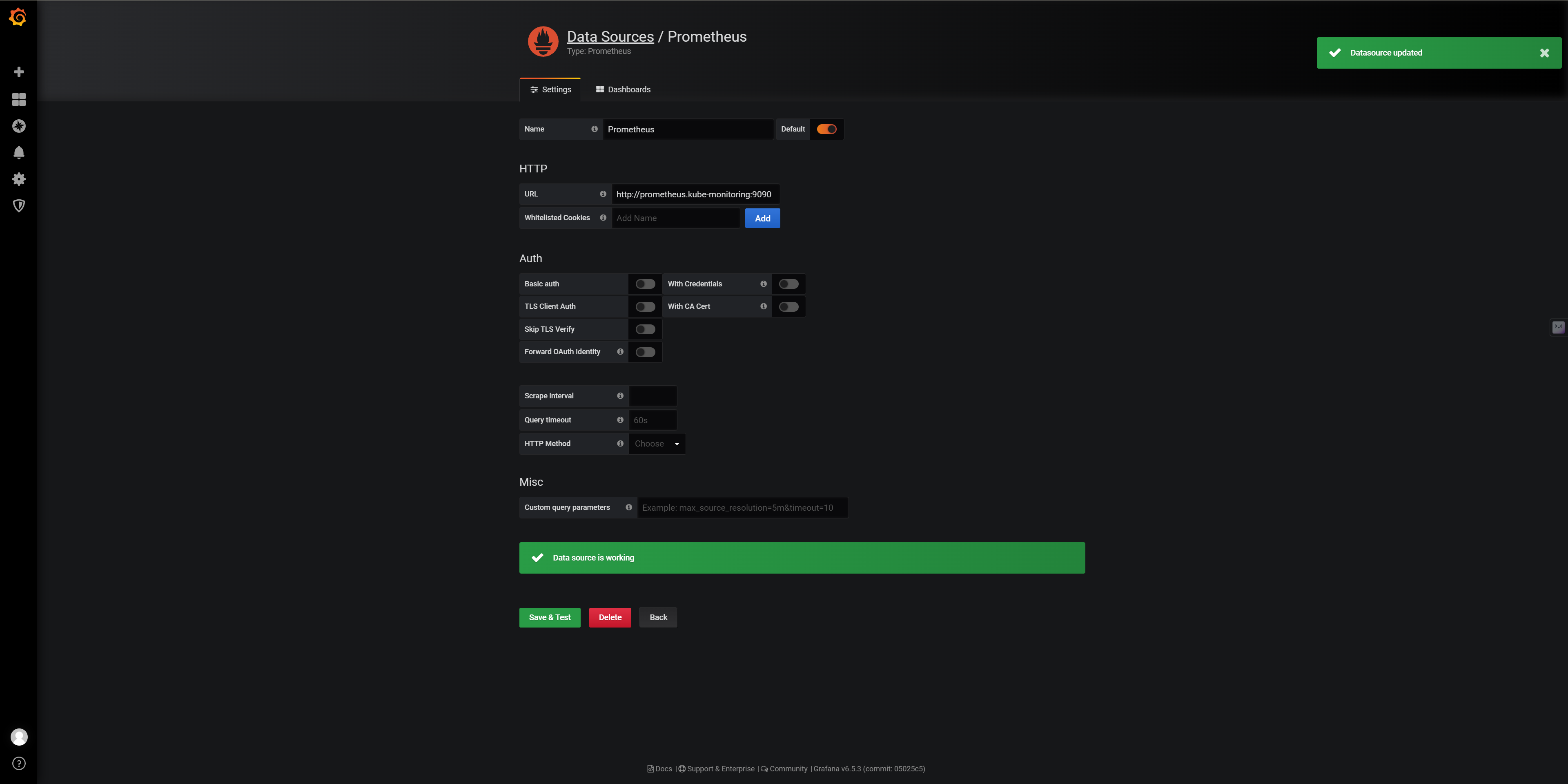Enable the Basic auth toggle
Image resolution: width=1568 pixels, height=784 pixels.
coord(645,284)
